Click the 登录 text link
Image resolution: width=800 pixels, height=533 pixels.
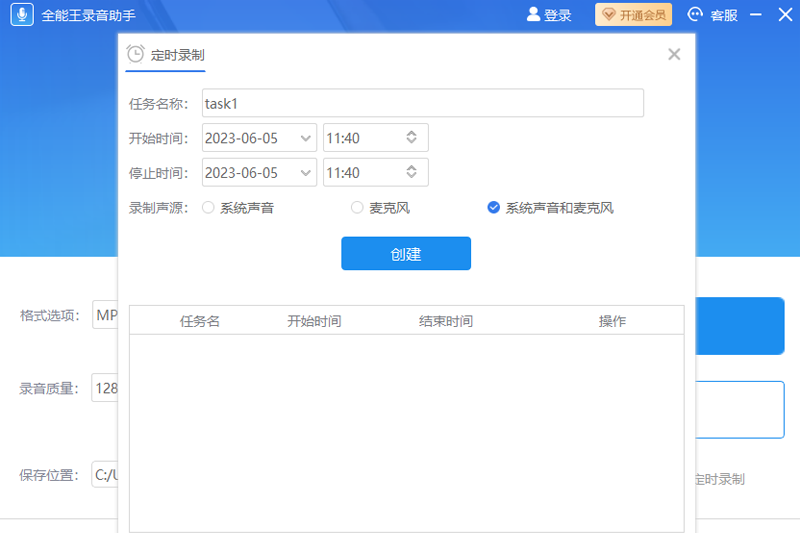click(x=558, y=15)
